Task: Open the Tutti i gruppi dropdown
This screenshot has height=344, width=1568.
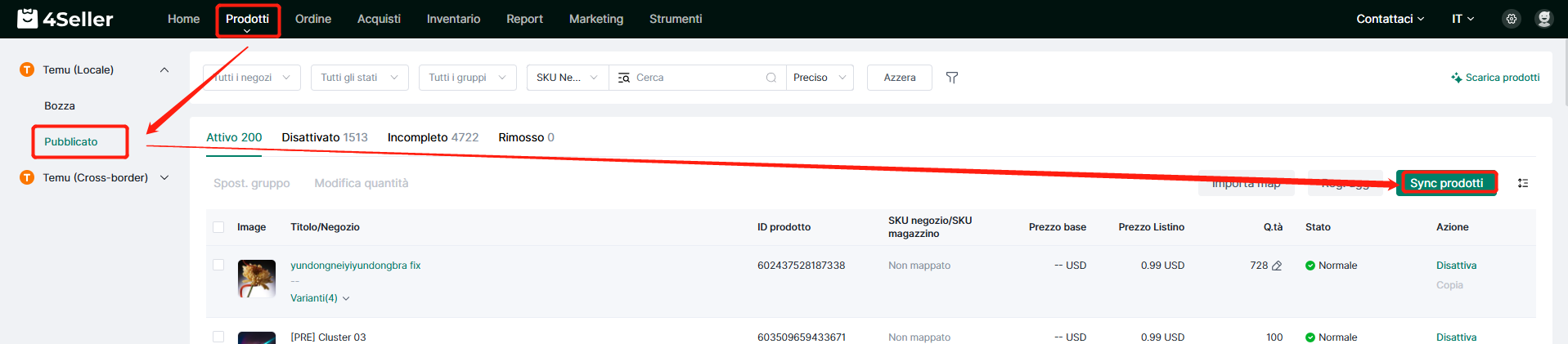Action: click(468, 78)
